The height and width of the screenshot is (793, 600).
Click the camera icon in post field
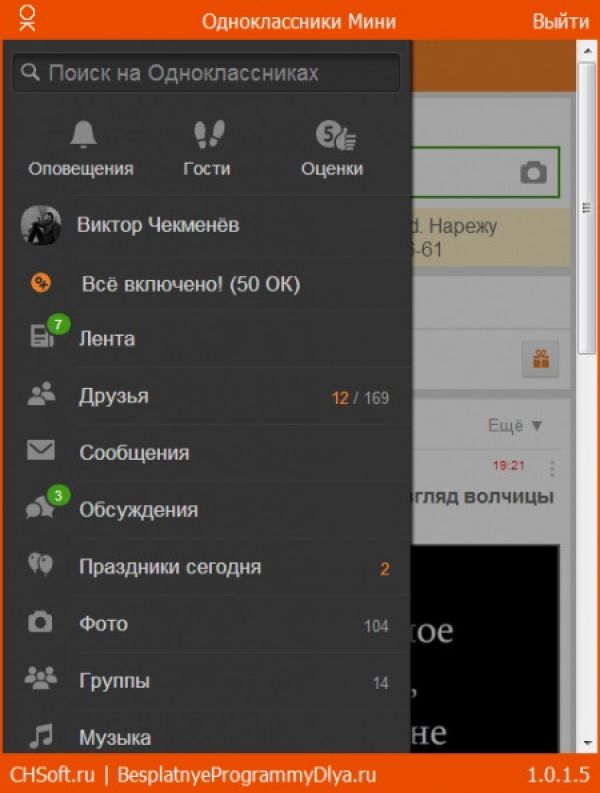[x=533, y=172]
